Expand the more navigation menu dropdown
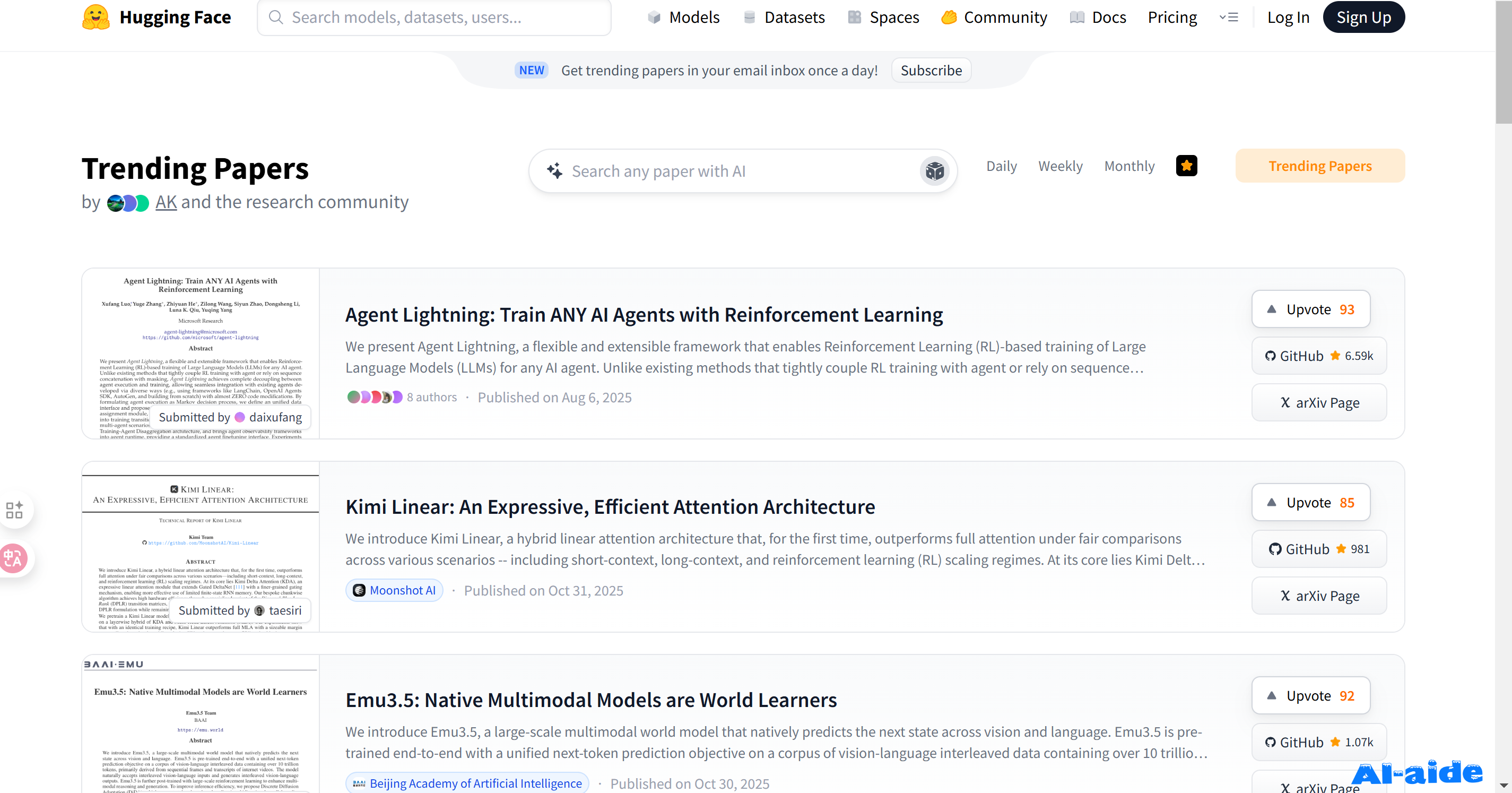The image size is (1512, 793). coord(1229,17)
